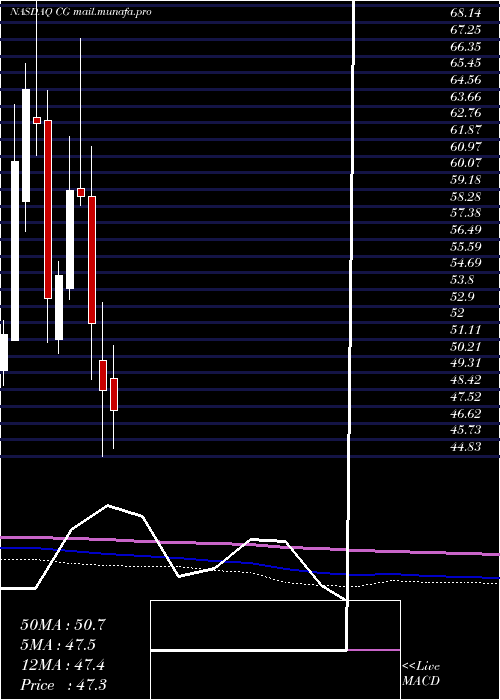Click the 'NASDAQ CG mail.munafa.pro' title text

(x=81, y=12)
